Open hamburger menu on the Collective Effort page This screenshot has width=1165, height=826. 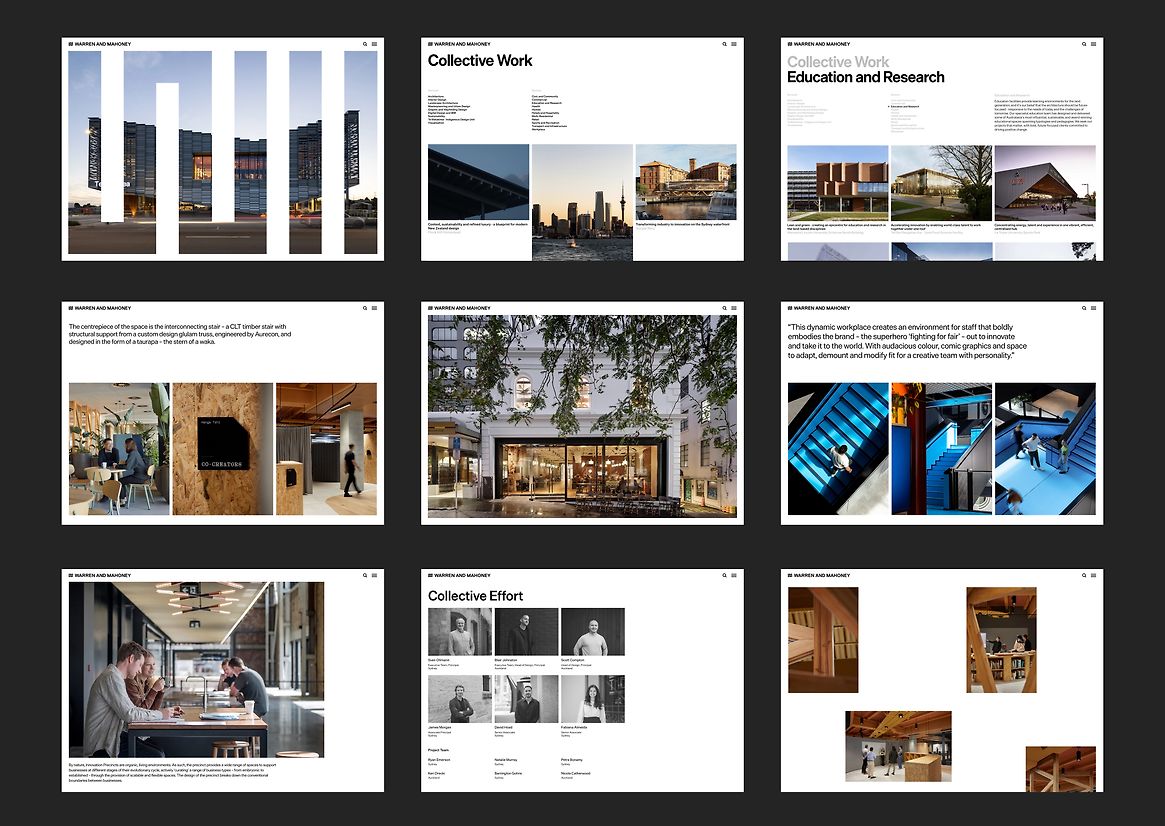[734, 576]
